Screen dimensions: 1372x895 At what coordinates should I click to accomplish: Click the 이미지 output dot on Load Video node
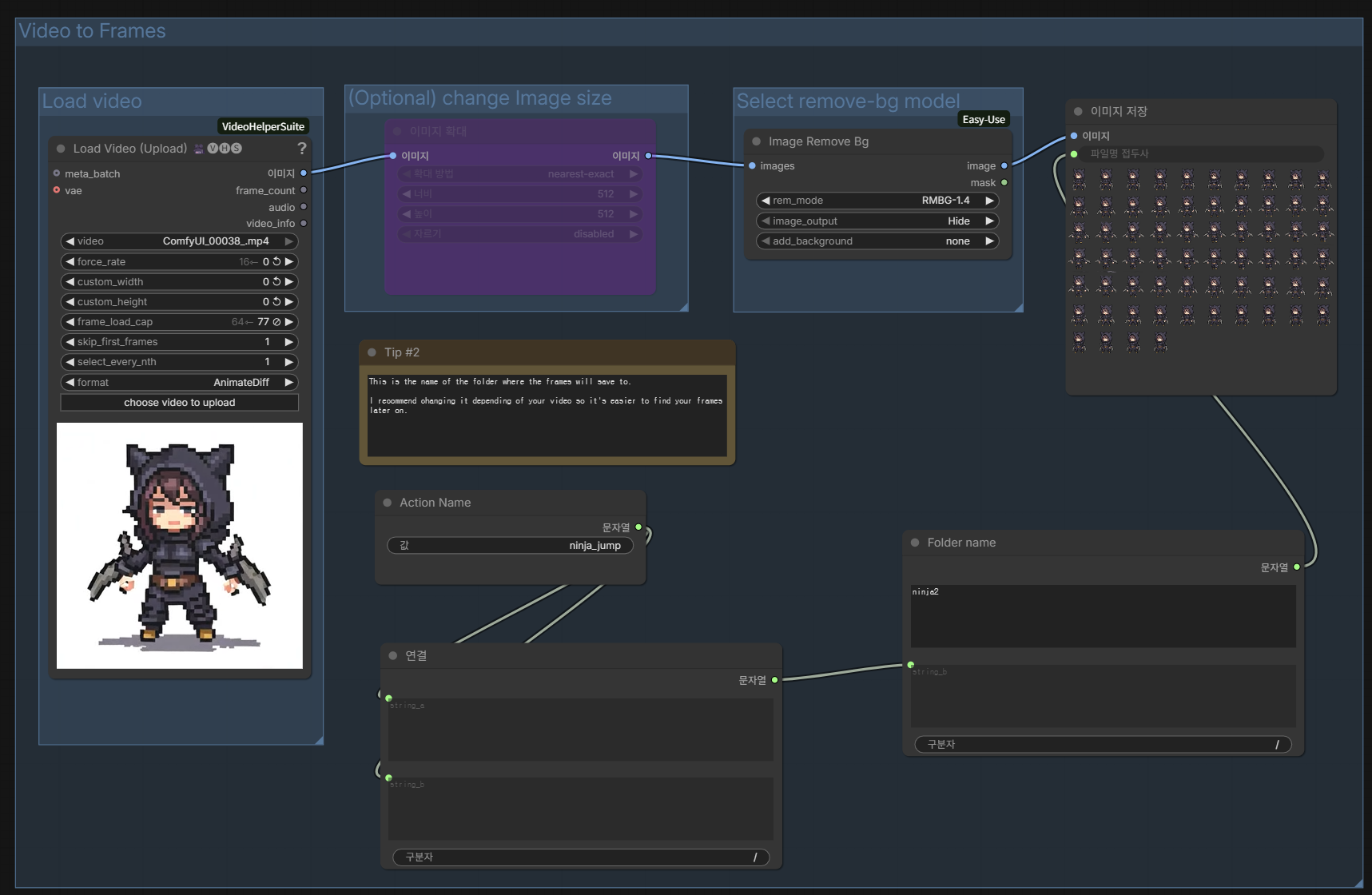coord(304,173)
